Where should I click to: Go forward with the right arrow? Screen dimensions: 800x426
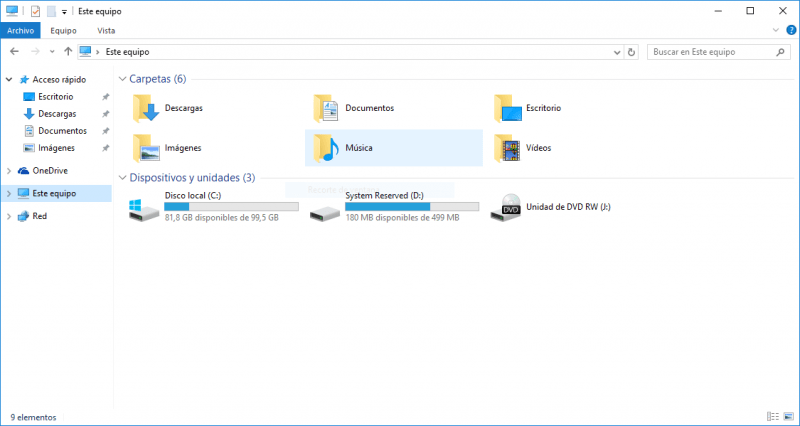tap(35, 52)
